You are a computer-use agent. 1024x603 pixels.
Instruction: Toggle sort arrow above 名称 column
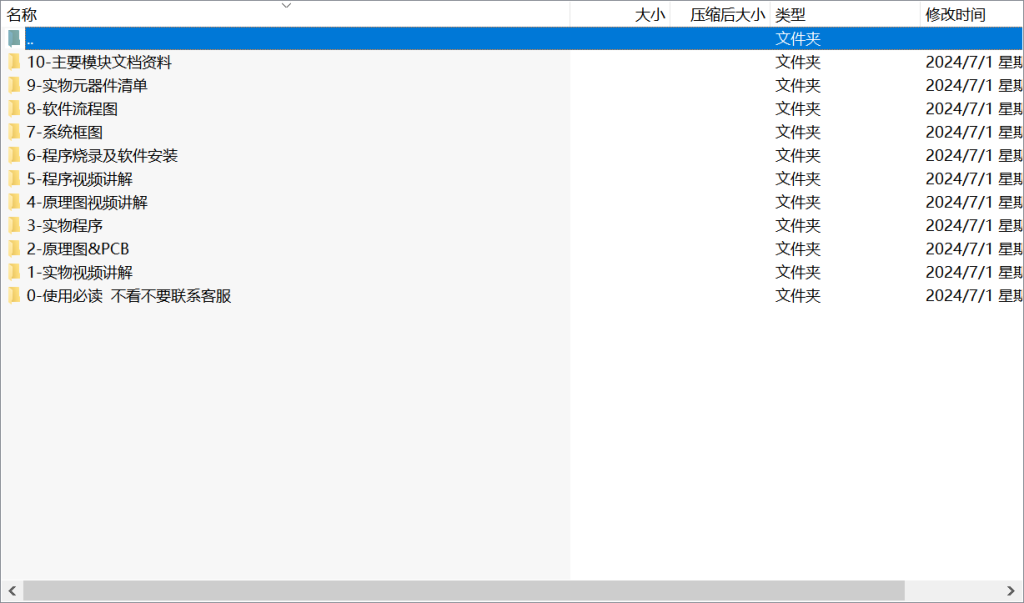click(x=286, y=5)
